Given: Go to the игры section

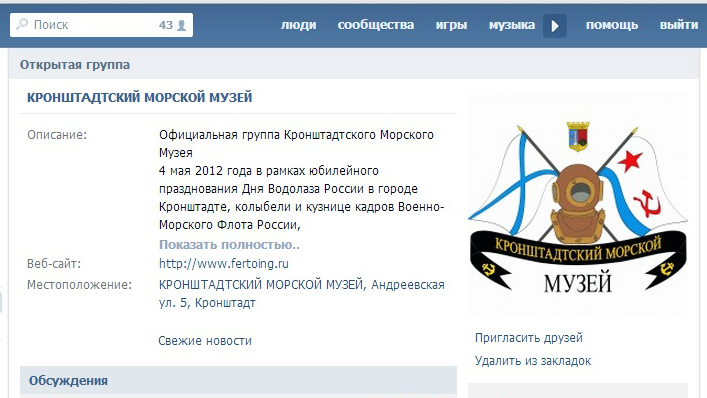Looking at the screenshot, I should click(x=451, y=25).
